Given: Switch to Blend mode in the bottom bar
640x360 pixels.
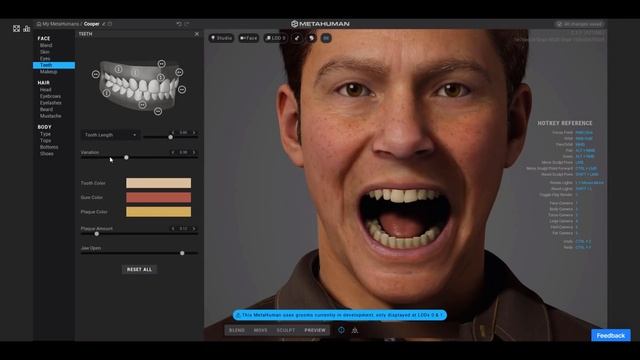Looking at the screenshot, I should point(237,330).
